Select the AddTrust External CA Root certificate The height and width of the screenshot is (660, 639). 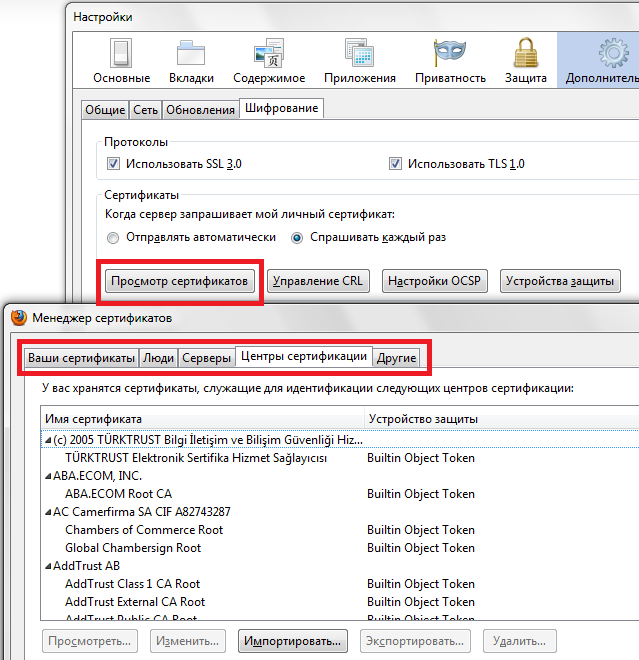[x=135, y=602]
